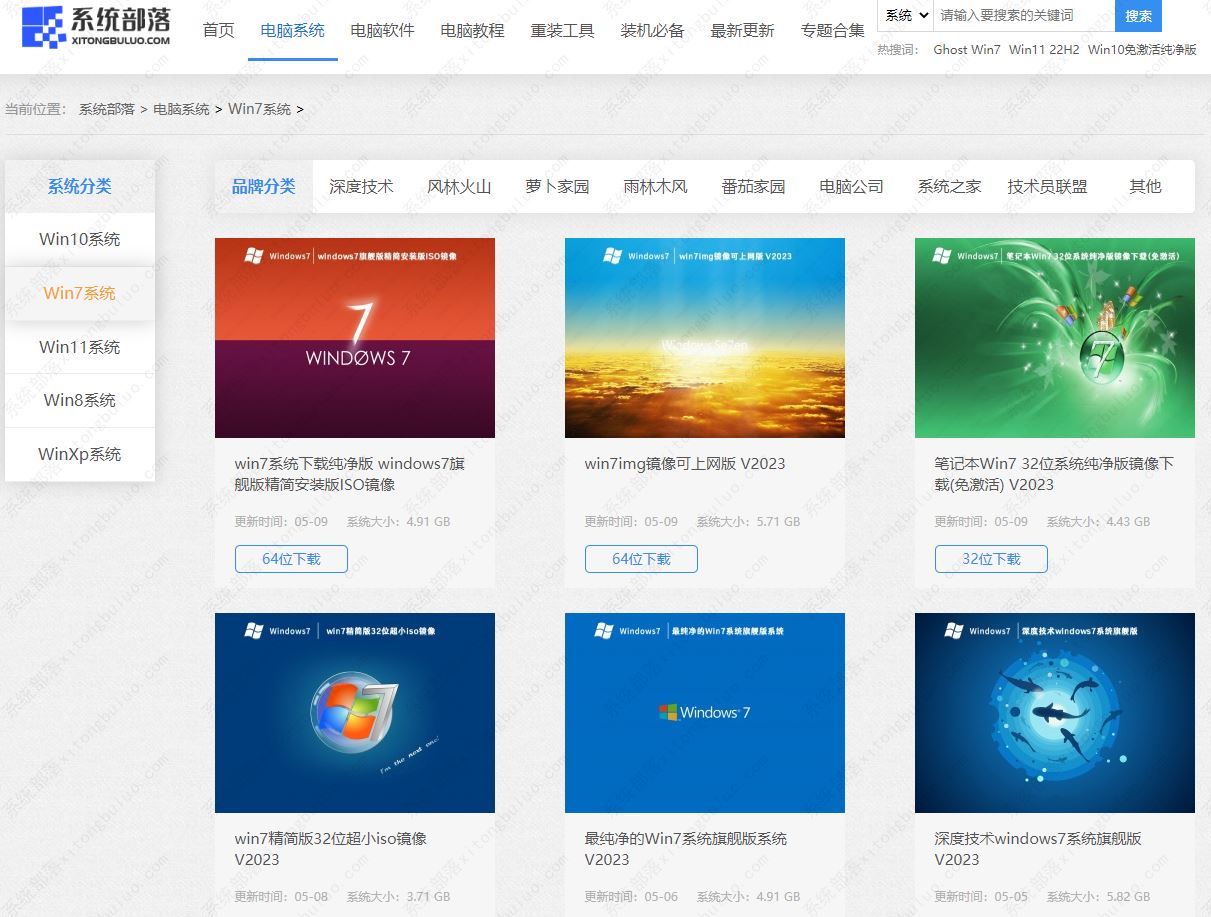The height and width of the screenshot is (917, 1211).
Task: Open win7img镜像可上网版 V2023 title link
Action: pos(685,464)
